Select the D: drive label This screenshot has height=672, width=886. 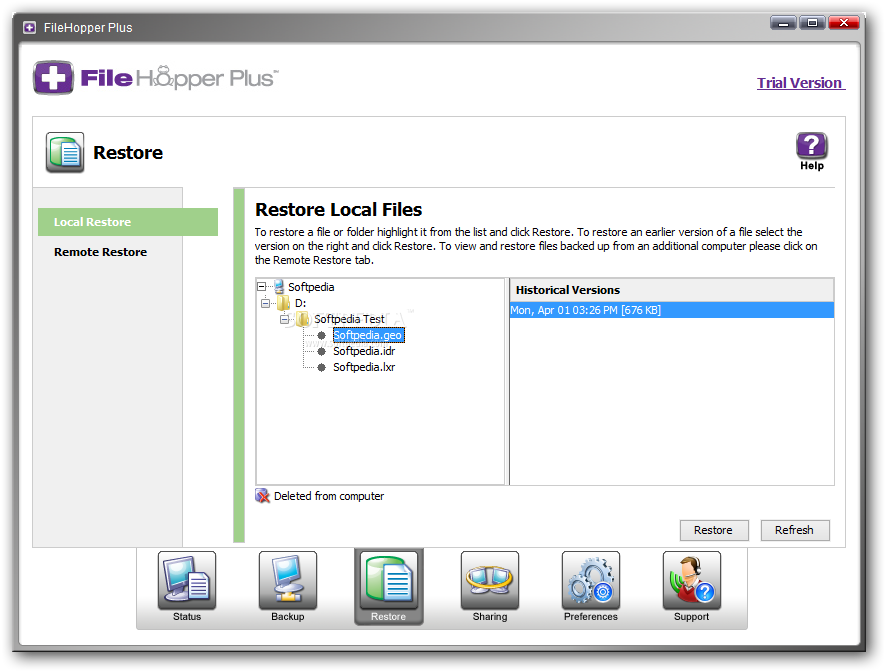pyautogui.click(x=301, y=303)
